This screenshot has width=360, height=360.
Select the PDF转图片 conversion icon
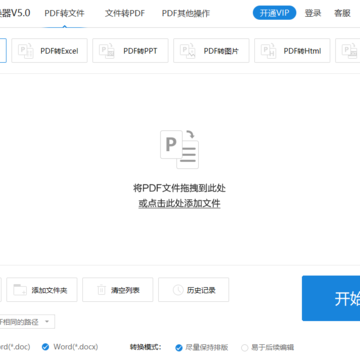point(188,51)
